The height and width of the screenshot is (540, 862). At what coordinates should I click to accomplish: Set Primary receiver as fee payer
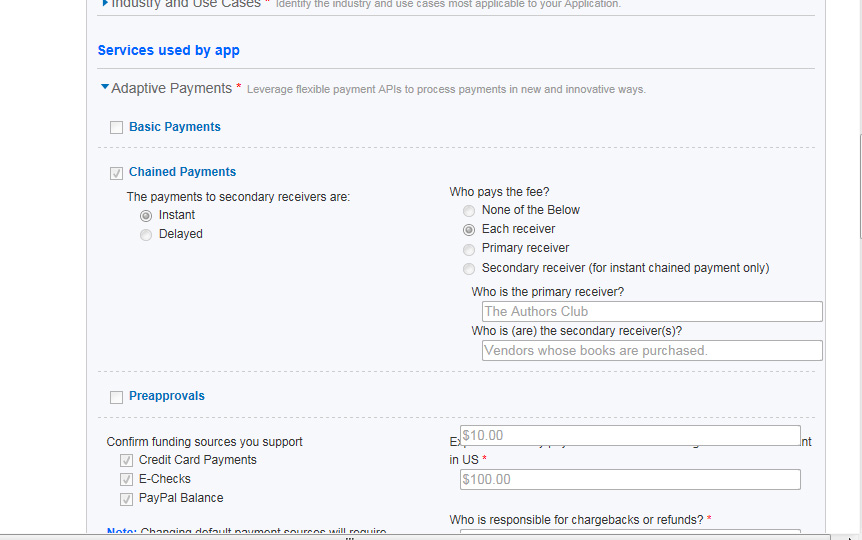pos(469,249)
